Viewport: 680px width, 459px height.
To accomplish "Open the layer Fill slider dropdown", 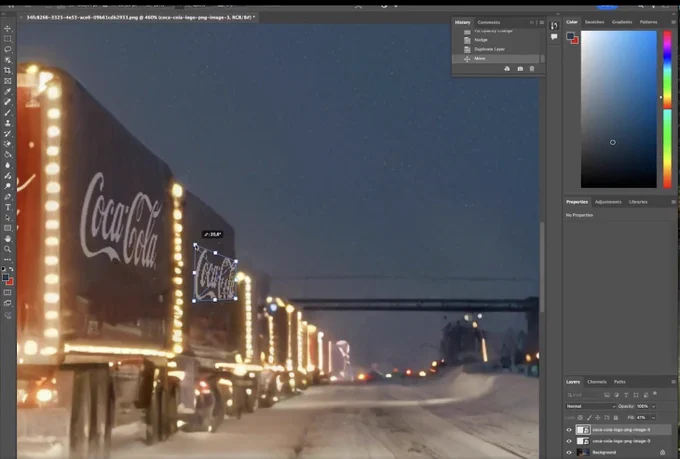I will pyautogui.click(x=653, y=417).
